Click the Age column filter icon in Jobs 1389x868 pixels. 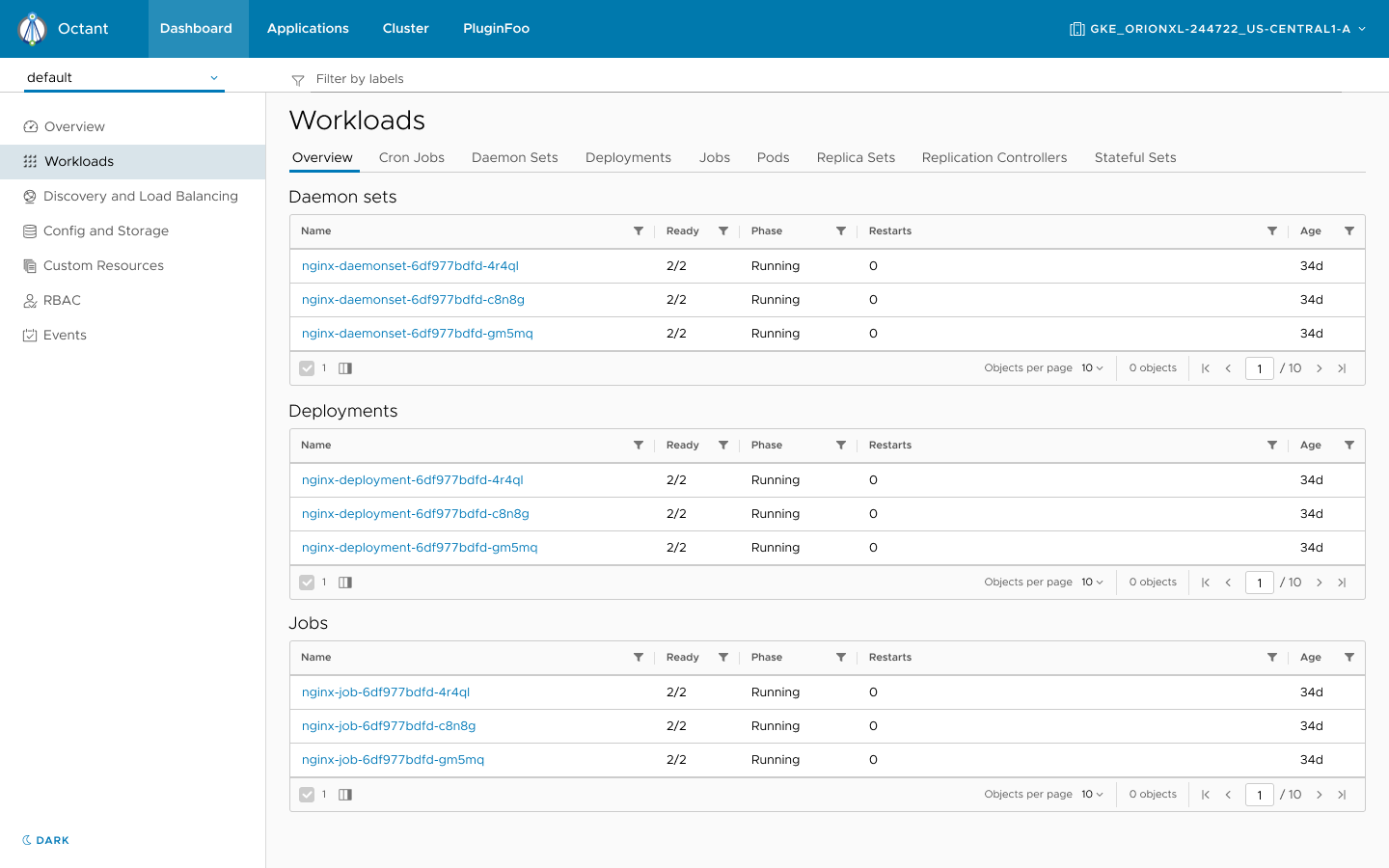click(x=1348, y=657)
